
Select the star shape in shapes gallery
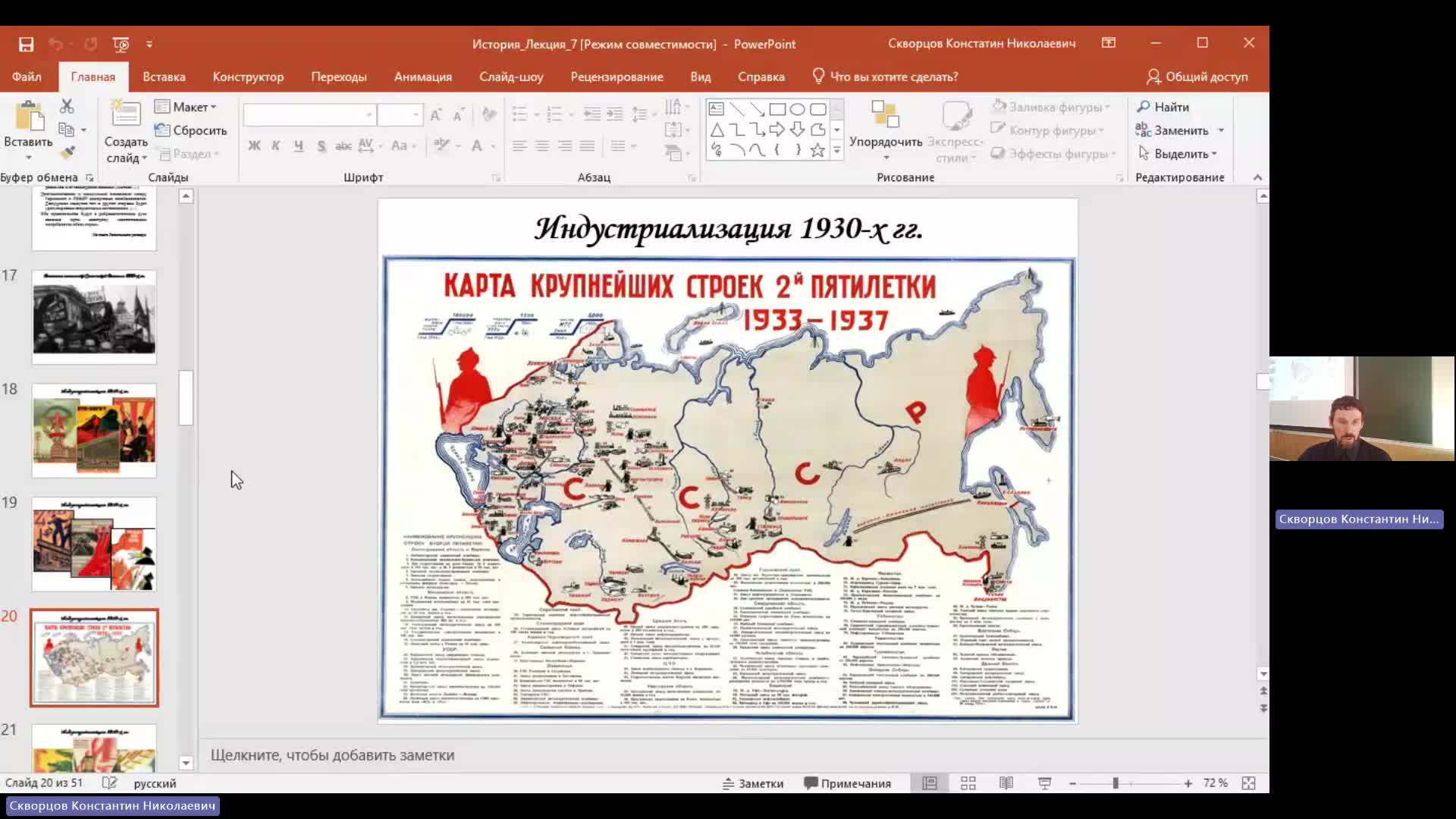tap(817, 150)
